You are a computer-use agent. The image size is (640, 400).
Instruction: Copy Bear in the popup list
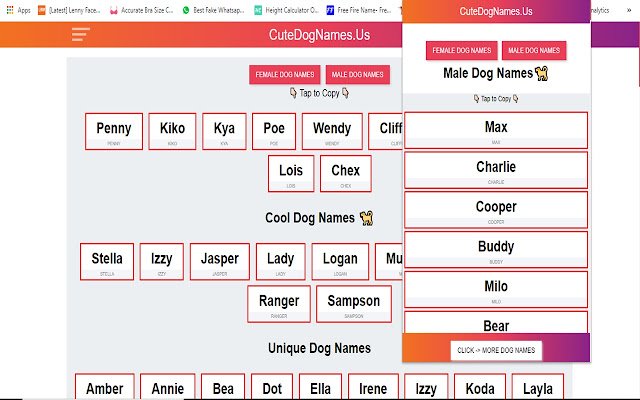click(496, 322)
